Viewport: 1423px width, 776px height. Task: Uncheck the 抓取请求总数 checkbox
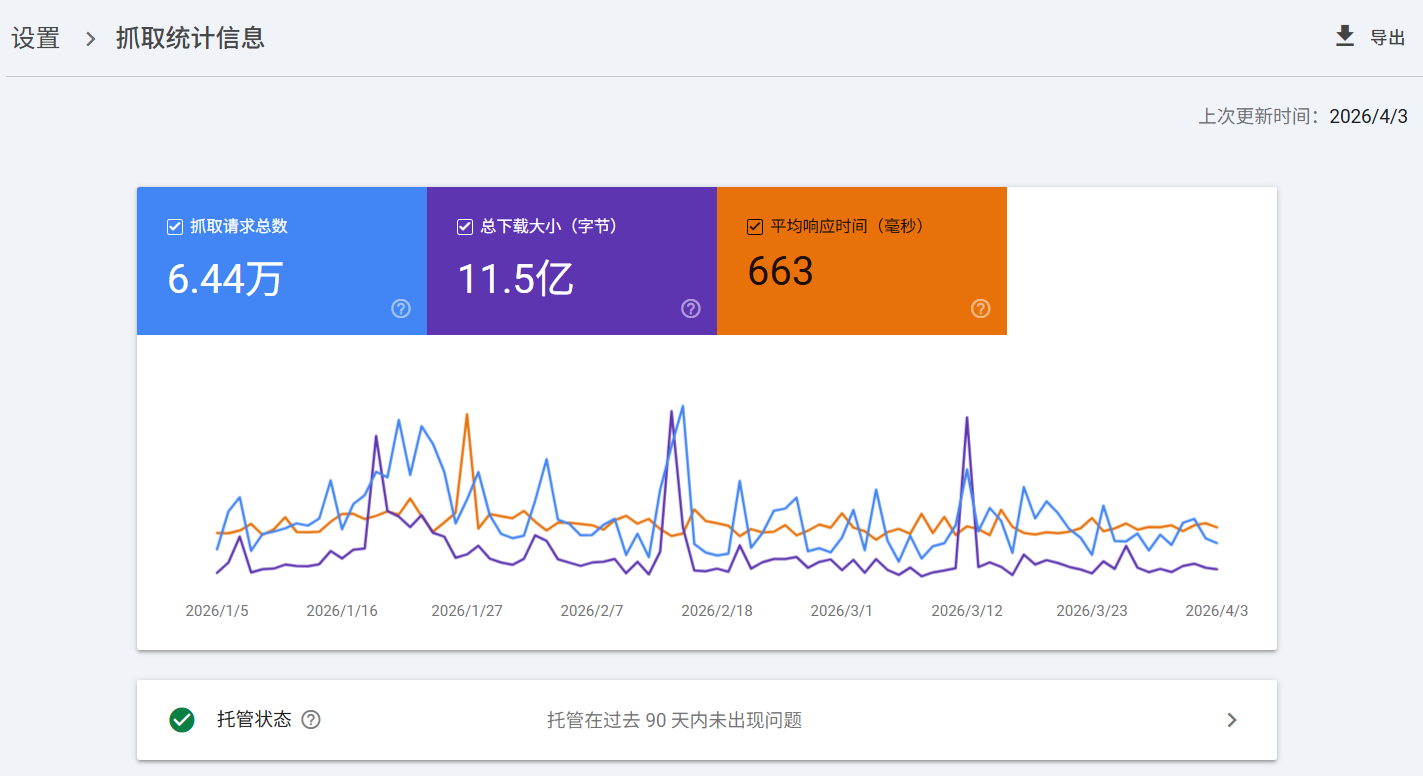pyautogui.click(x=175, y=227)
